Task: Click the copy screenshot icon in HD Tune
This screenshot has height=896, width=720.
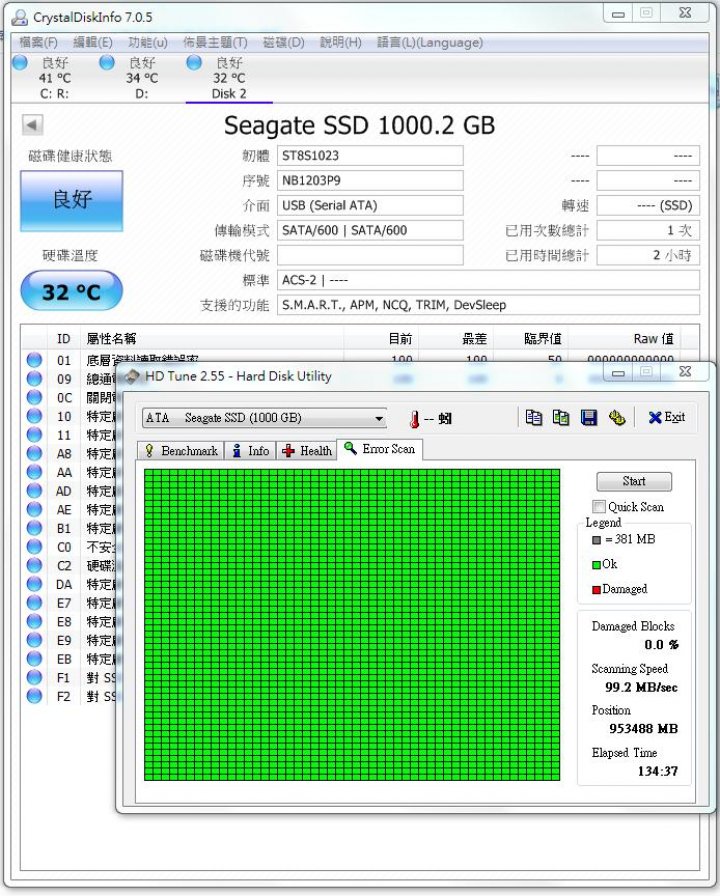Action: coord(561,418)
